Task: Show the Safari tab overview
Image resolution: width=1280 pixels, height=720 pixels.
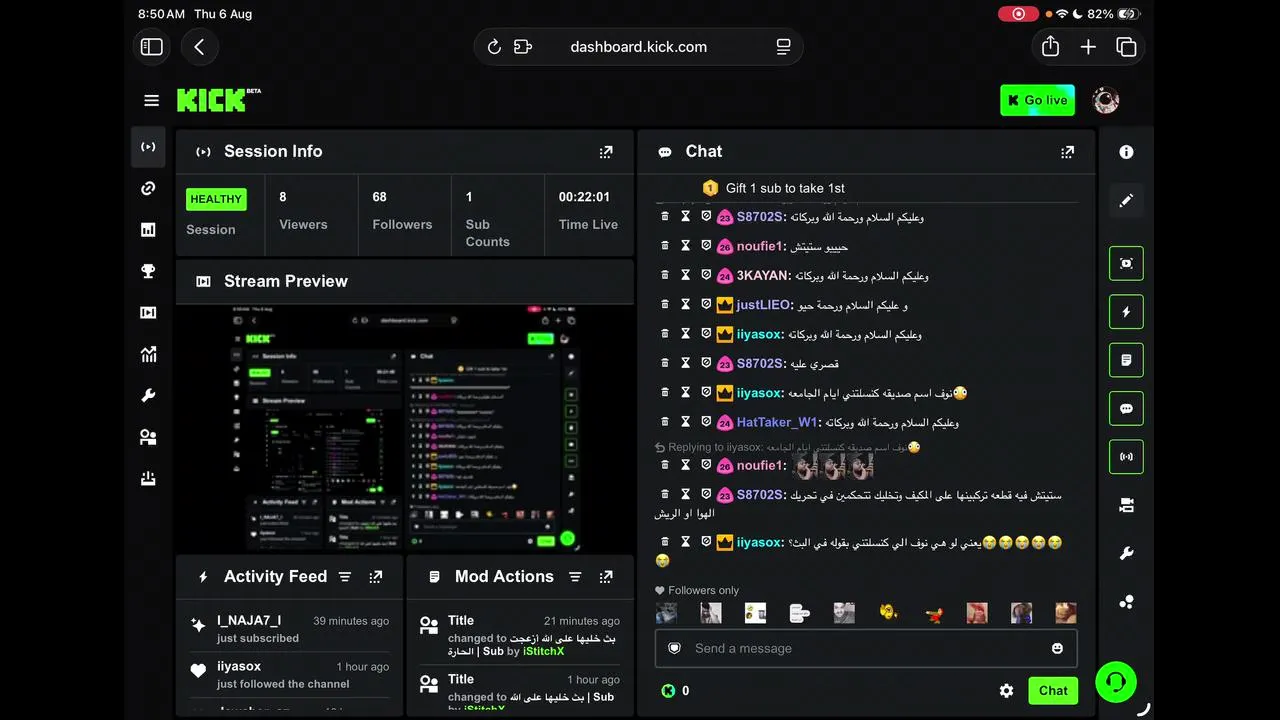Action: [1126, 47]
